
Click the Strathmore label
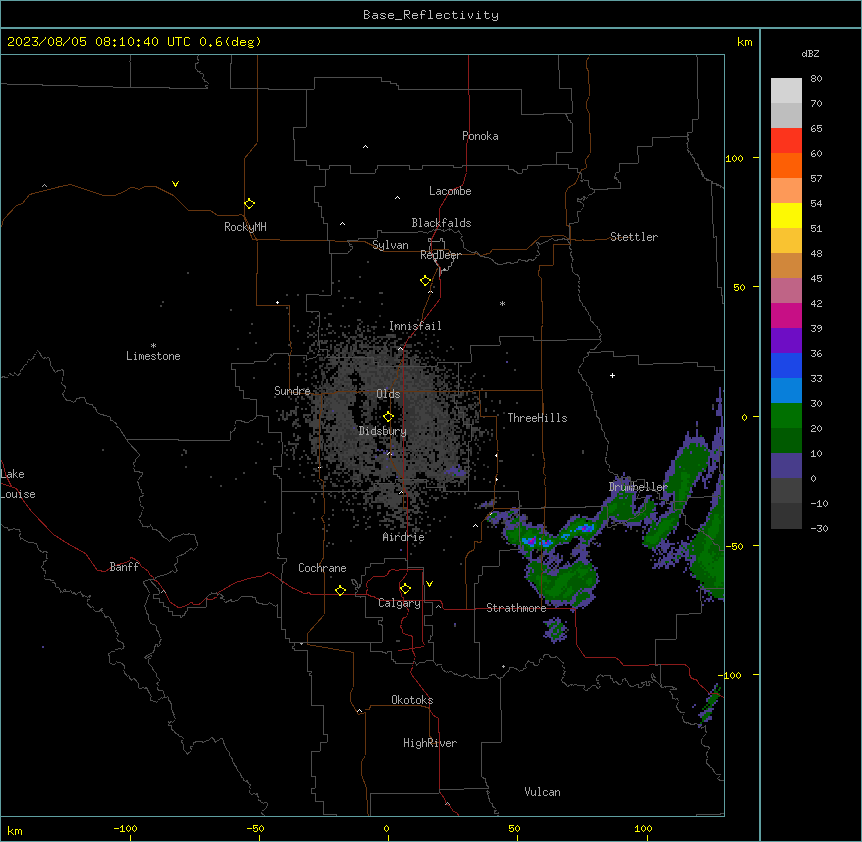(516, 608)
